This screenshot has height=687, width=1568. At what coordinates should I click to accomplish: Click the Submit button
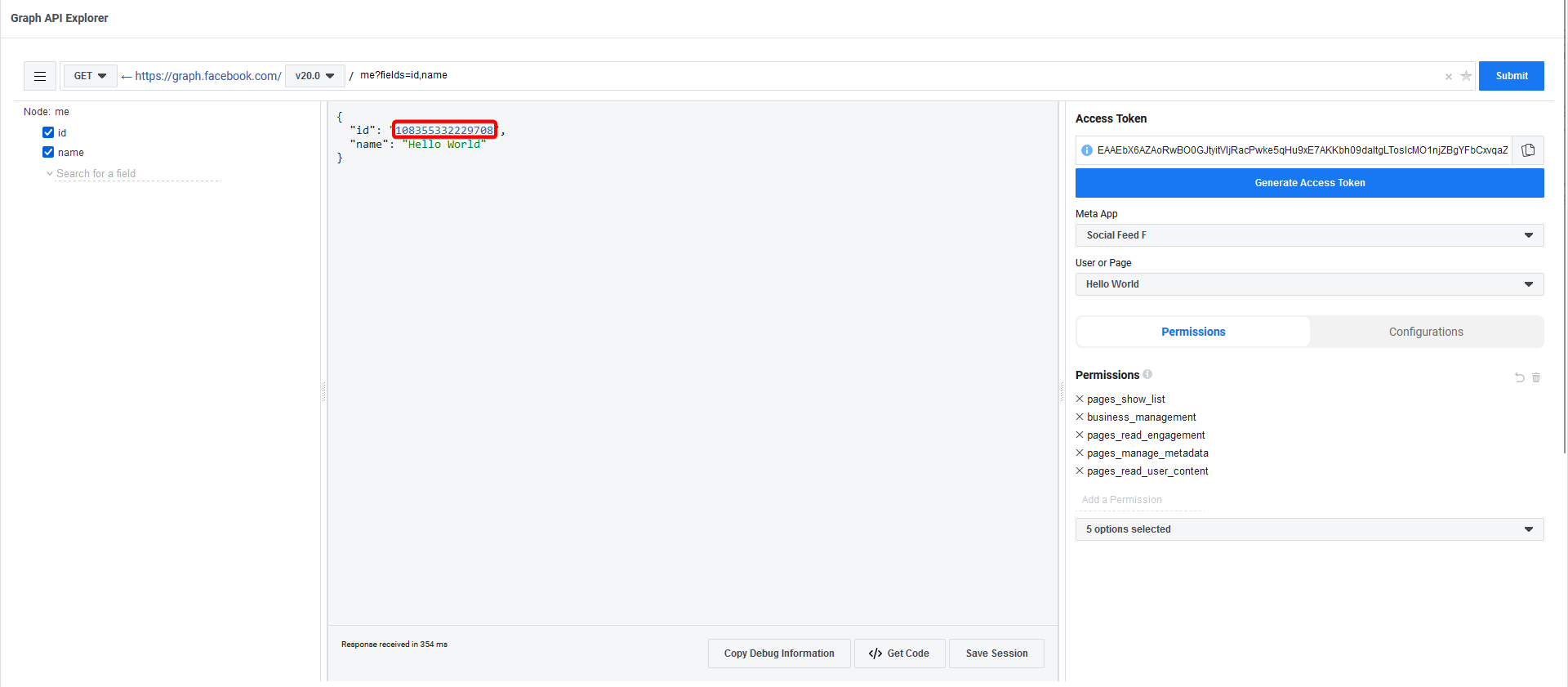point(1511,76)
